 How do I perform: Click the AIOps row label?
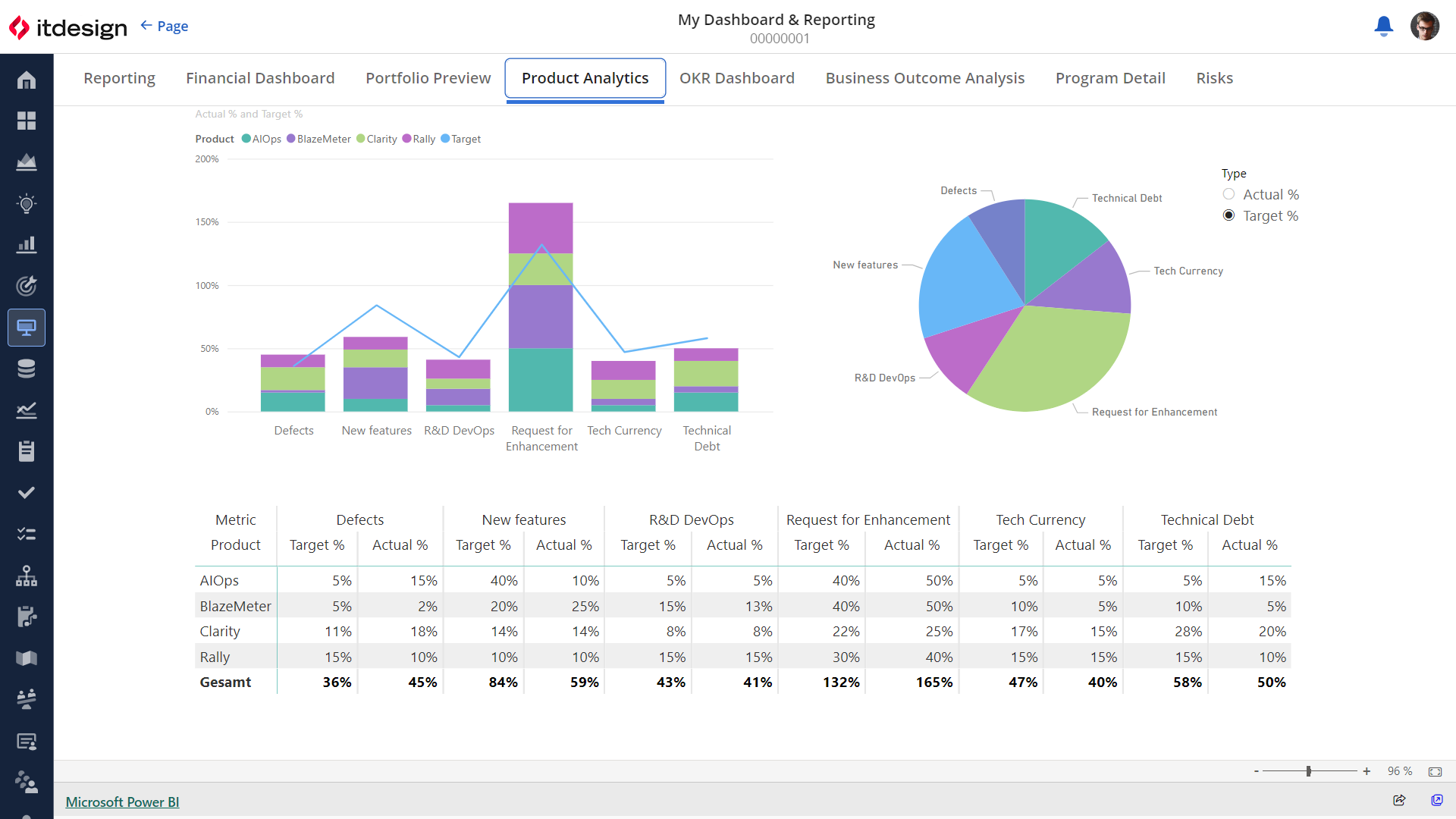click(219, 580)
